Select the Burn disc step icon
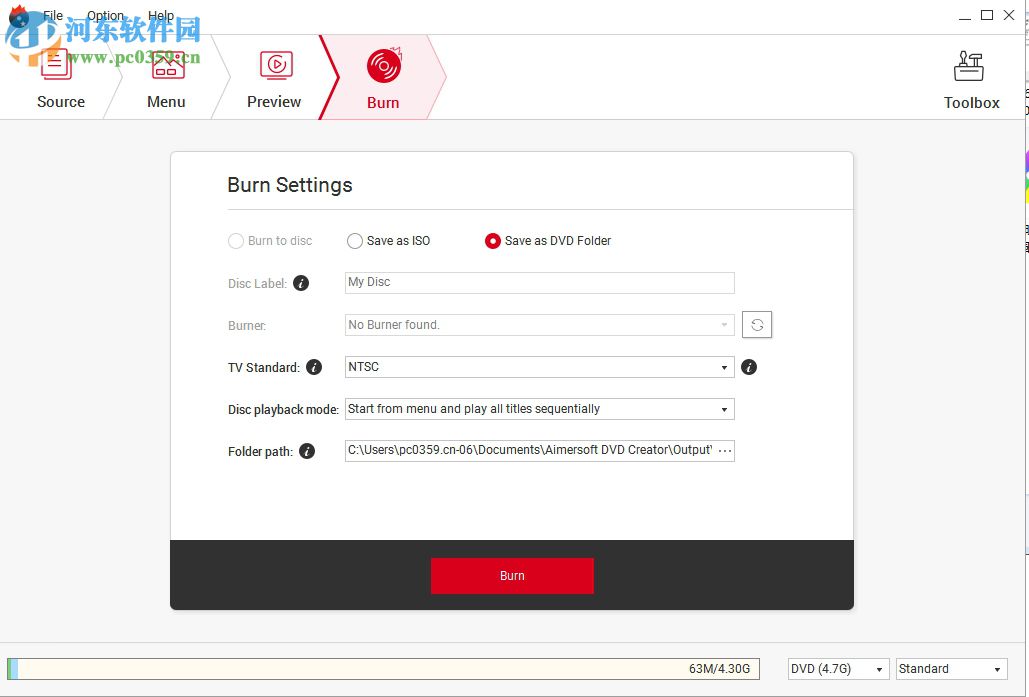Screen dimensions: 1029x697 click(x=384, y=66)
